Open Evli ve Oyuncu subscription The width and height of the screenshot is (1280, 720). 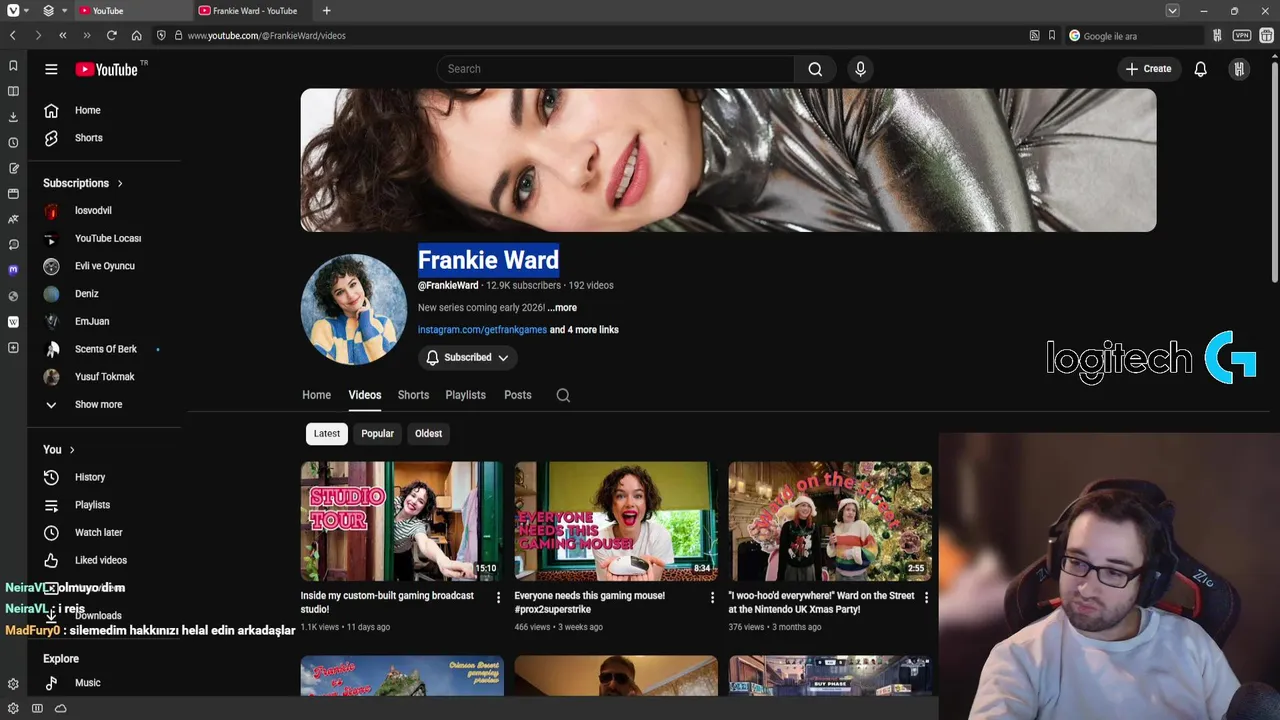coord(105,266)
